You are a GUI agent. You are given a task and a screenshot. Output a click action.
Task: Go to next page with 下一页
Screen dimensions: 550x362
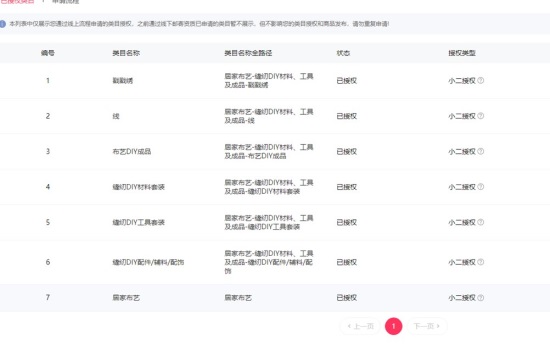click(x=427, y=326)
